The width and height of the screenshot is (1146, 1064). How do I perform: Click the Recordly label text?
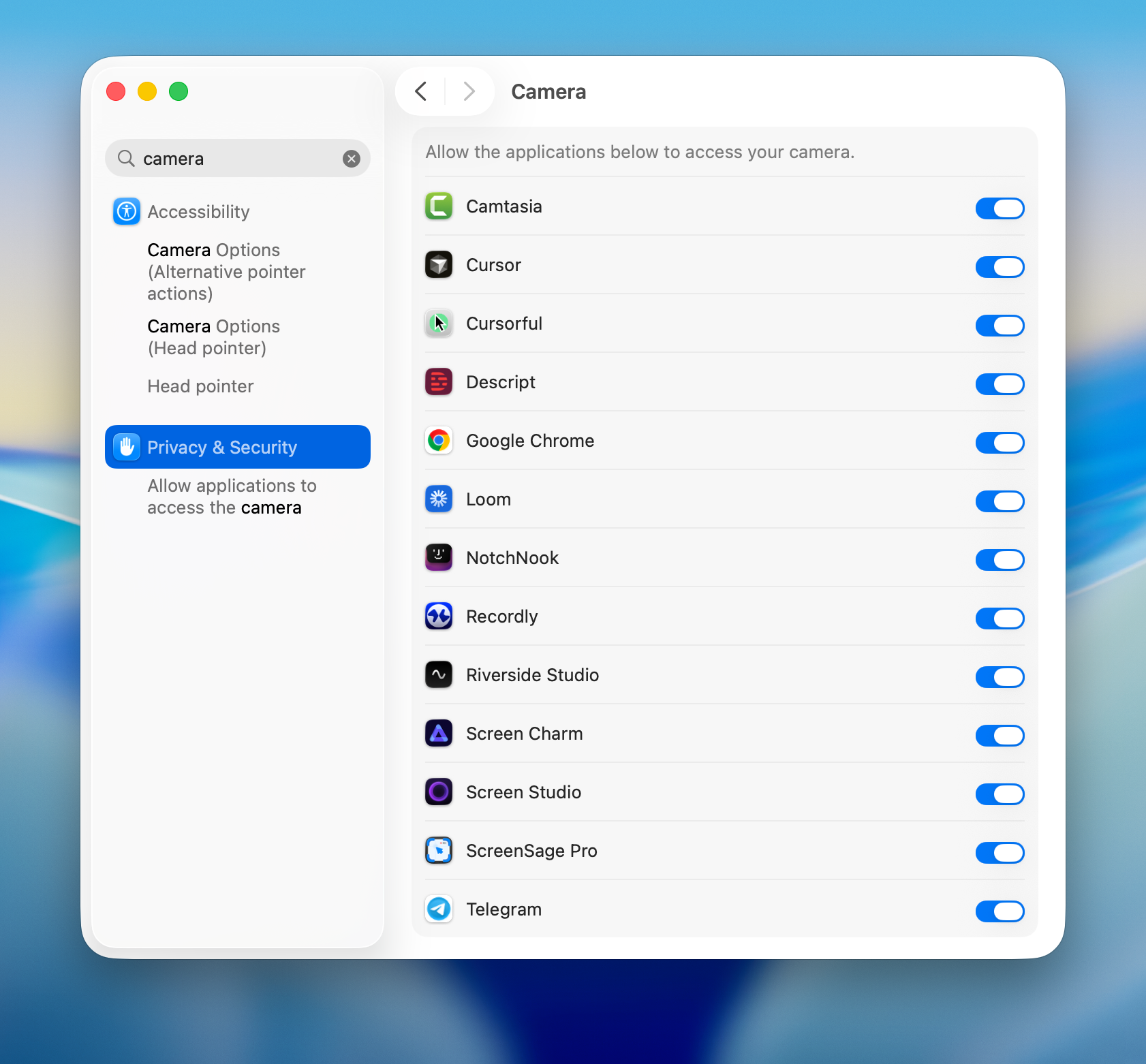coord(502,616)
